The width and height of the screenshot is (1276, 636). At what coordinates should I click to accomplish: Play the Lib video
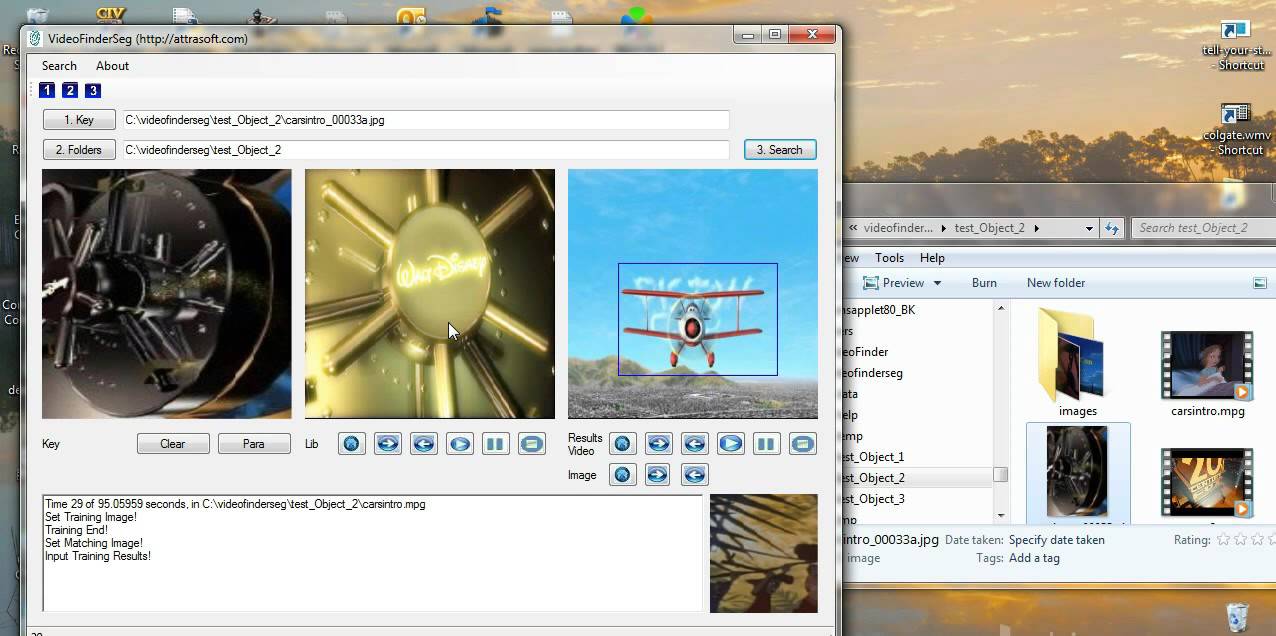[x=460, y=444]
